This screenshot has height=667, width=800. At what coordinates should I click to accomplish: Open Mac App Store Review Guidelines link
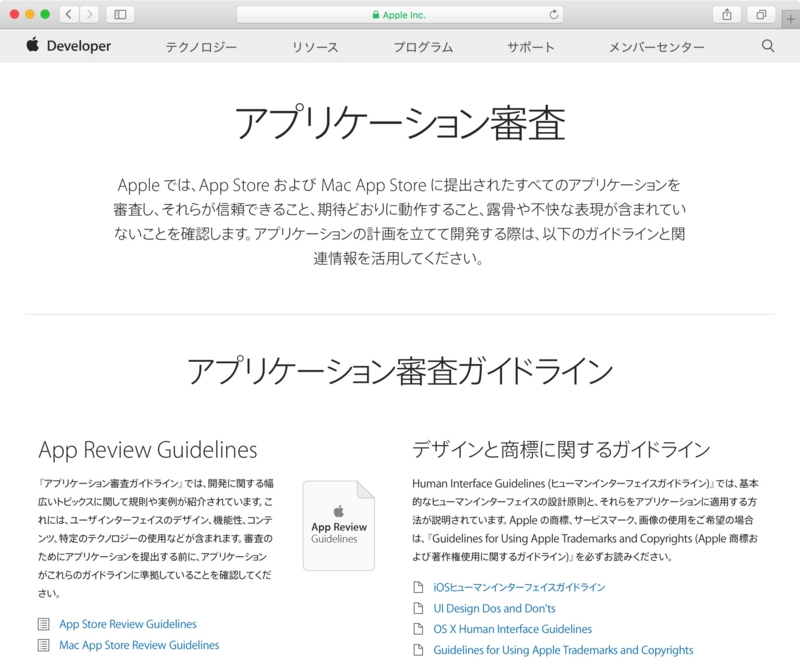139,645
